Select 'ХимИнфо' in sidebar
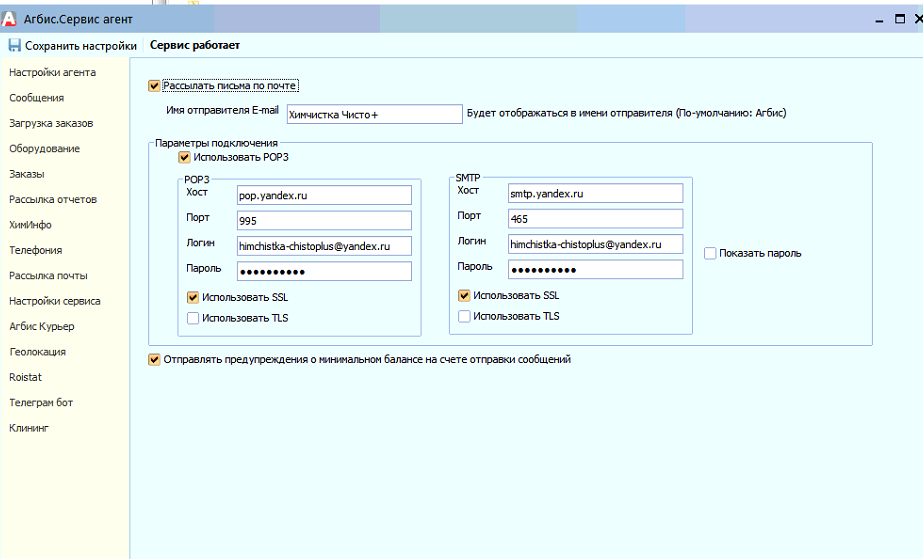 (30, 224)
